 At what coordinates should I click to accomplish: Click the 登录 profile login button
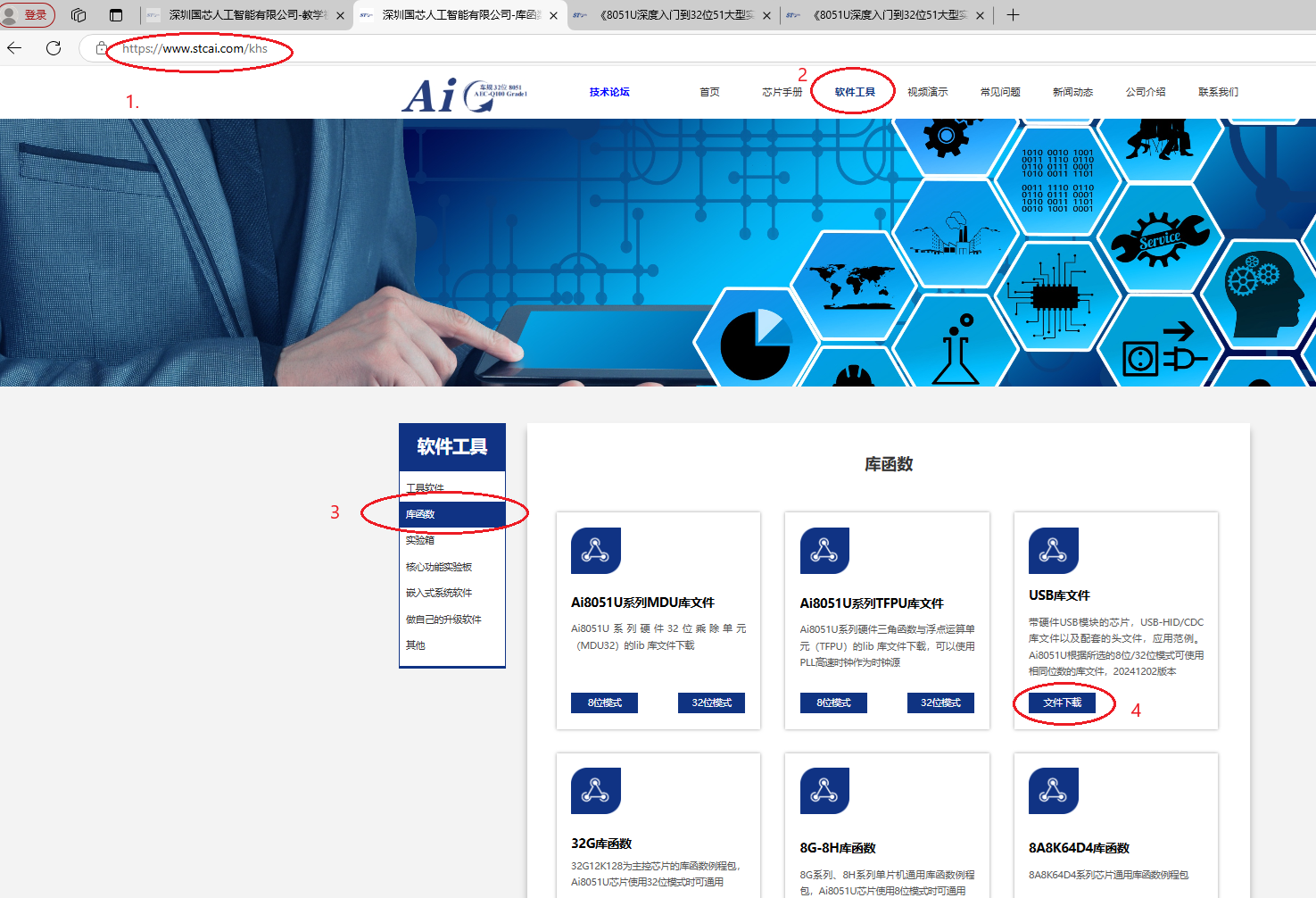27,15
